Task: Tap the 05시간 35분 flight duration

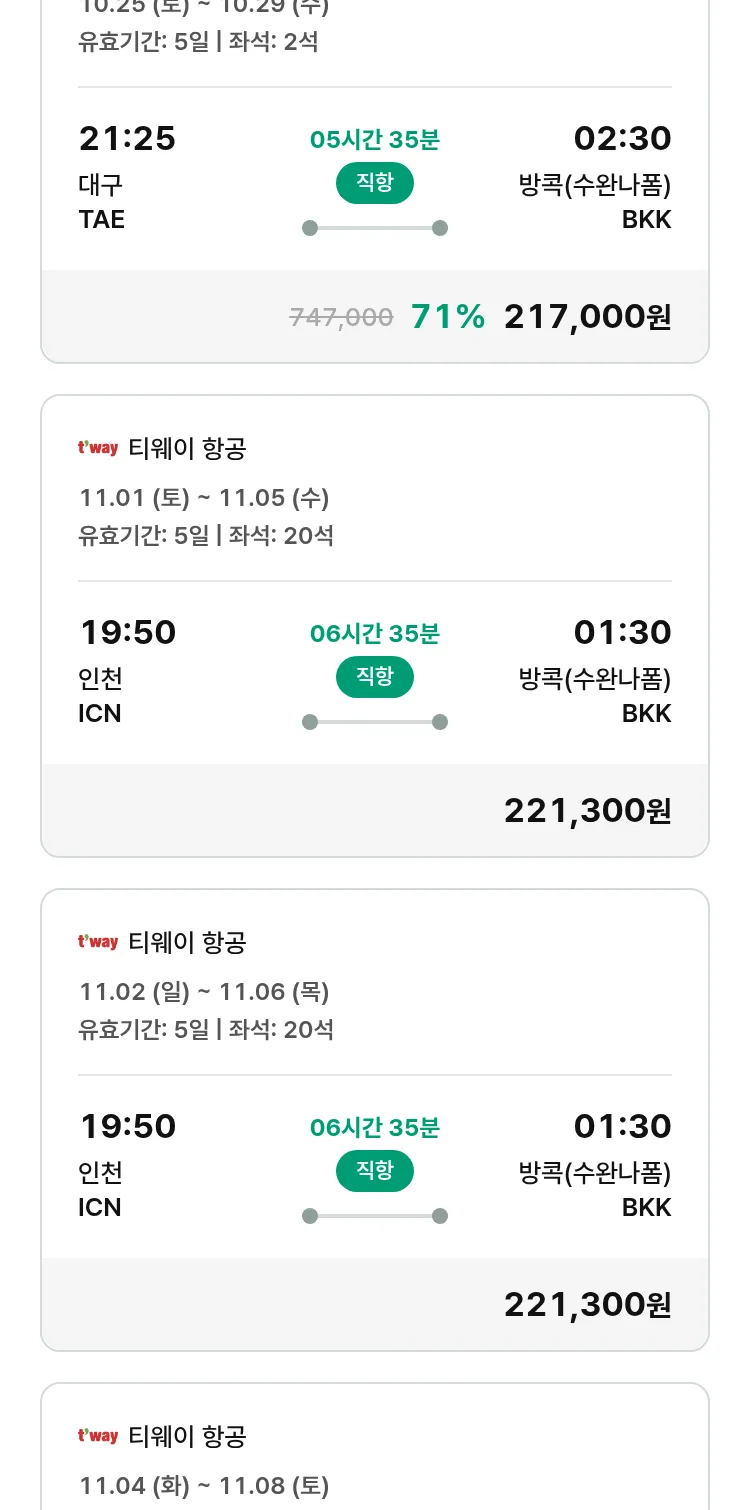Action: [374, 140]
